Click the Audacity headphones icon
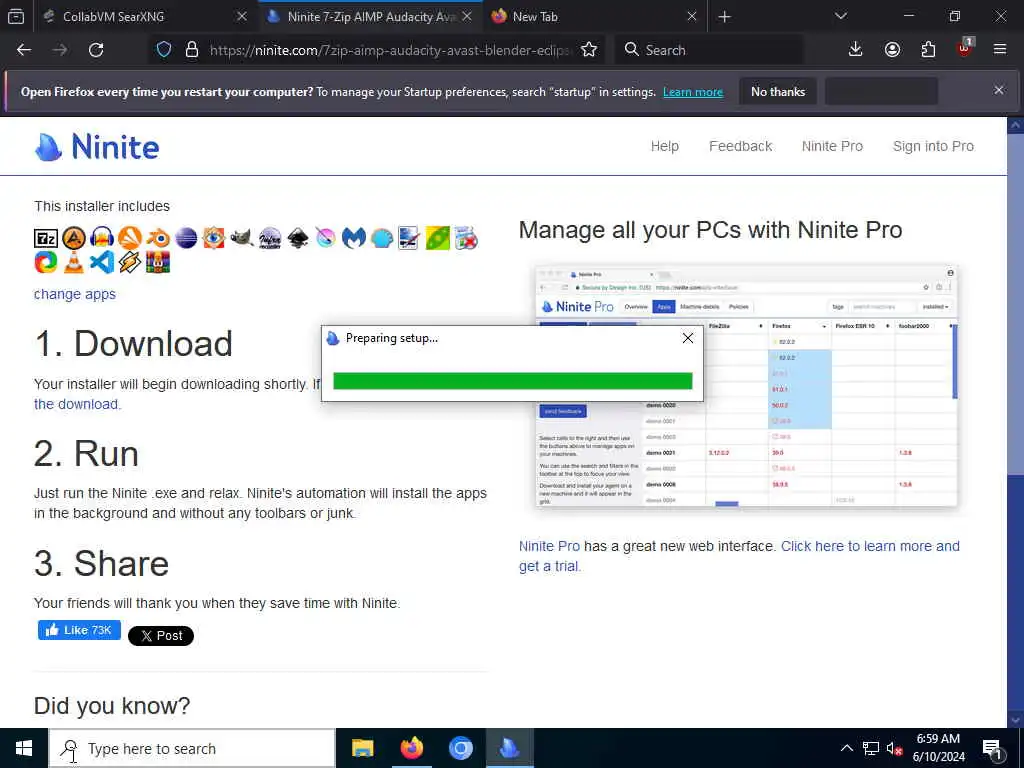Image resolution: width=1024 pixels, height=768 pixels. [x=102, y=238]
